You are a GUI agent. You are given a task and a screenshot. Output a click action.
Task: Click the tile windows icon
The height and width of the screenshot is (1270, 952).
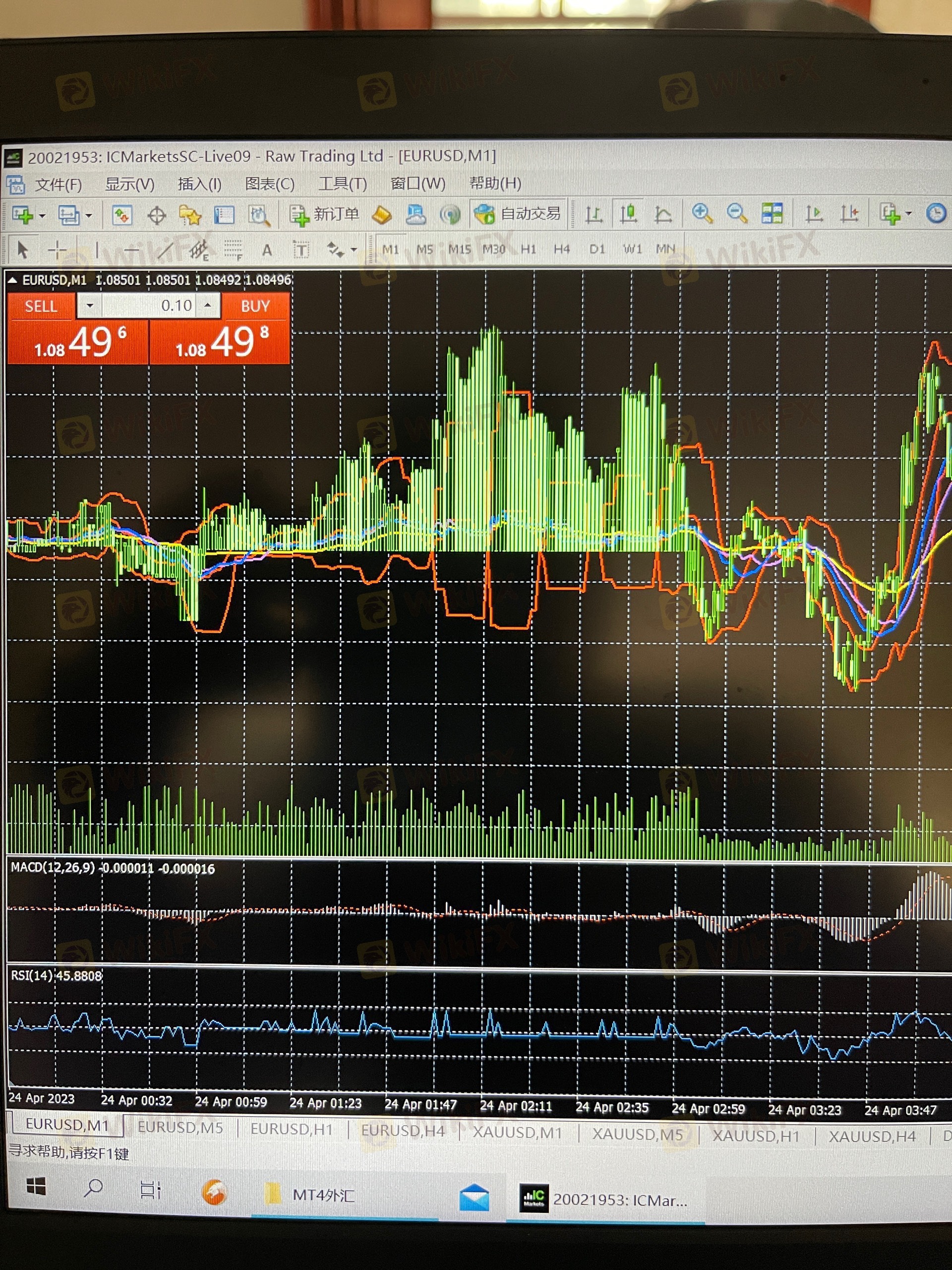click(x=772, y=214)
